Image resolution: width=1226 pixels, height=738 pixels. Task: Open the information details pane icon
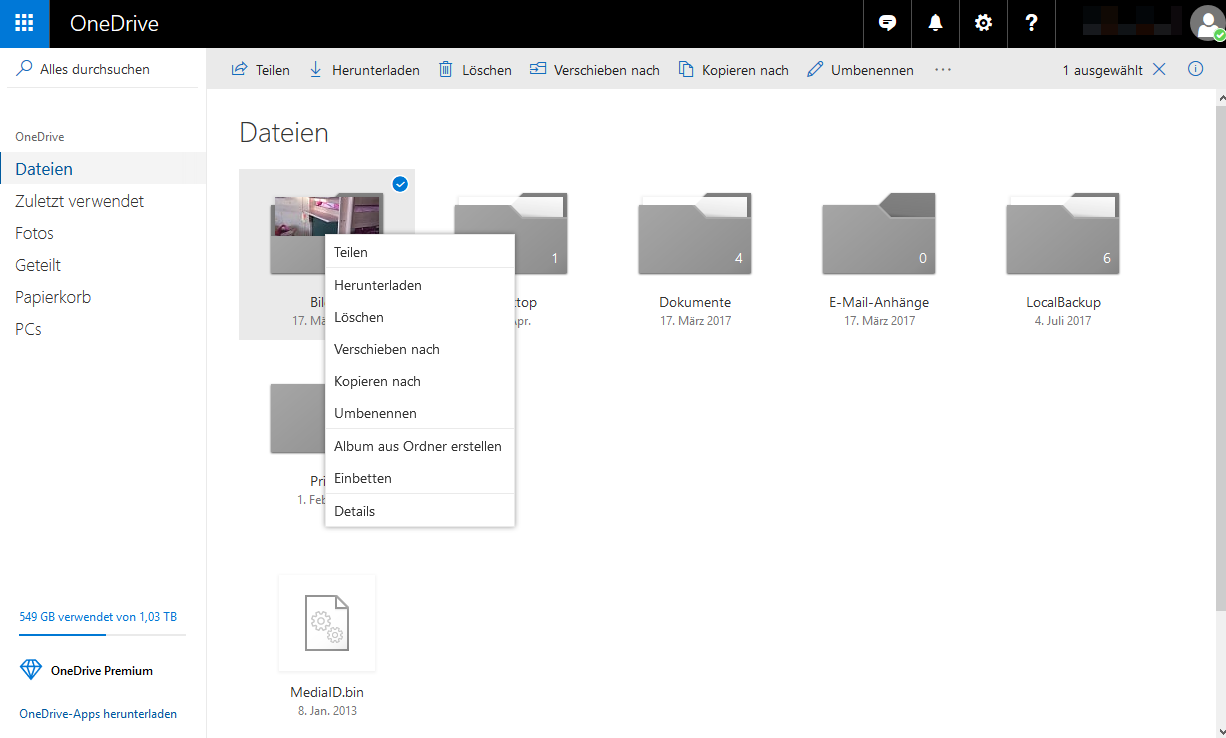(x=1195, y=69)
